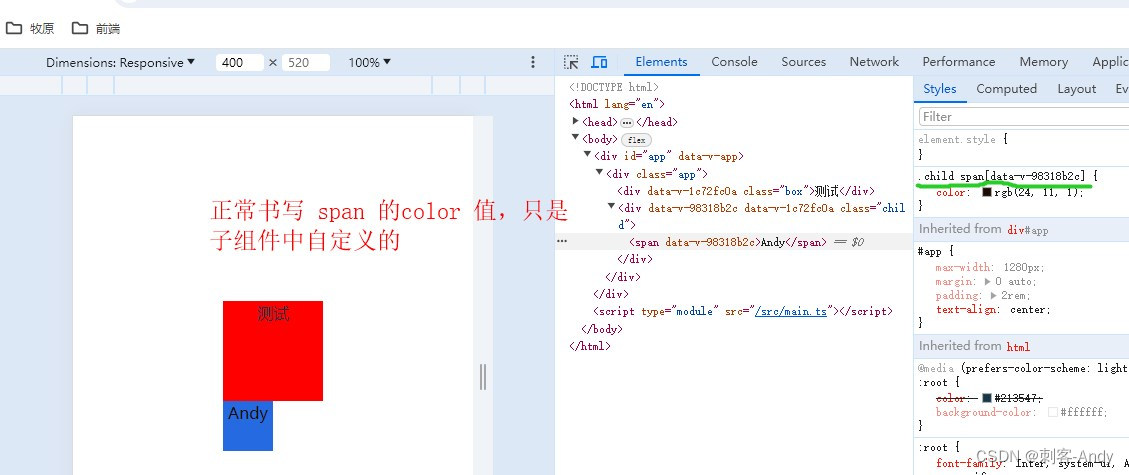Click the Filter styles input
This screenshot has height=475, width=1129.
(x=1024, y=117)
